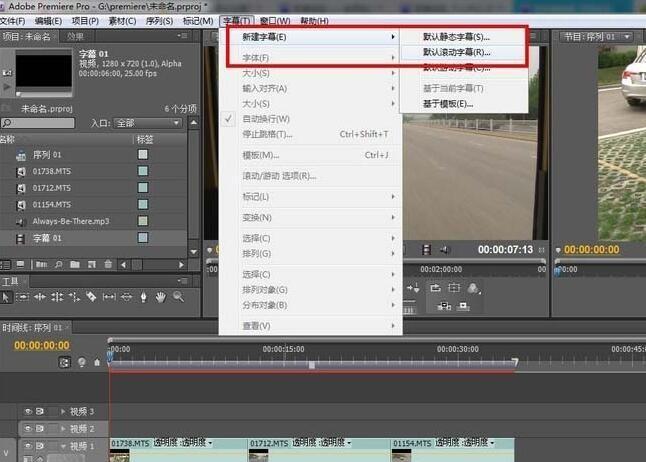Click project panel horizontal scrollbar thumb

137,265
